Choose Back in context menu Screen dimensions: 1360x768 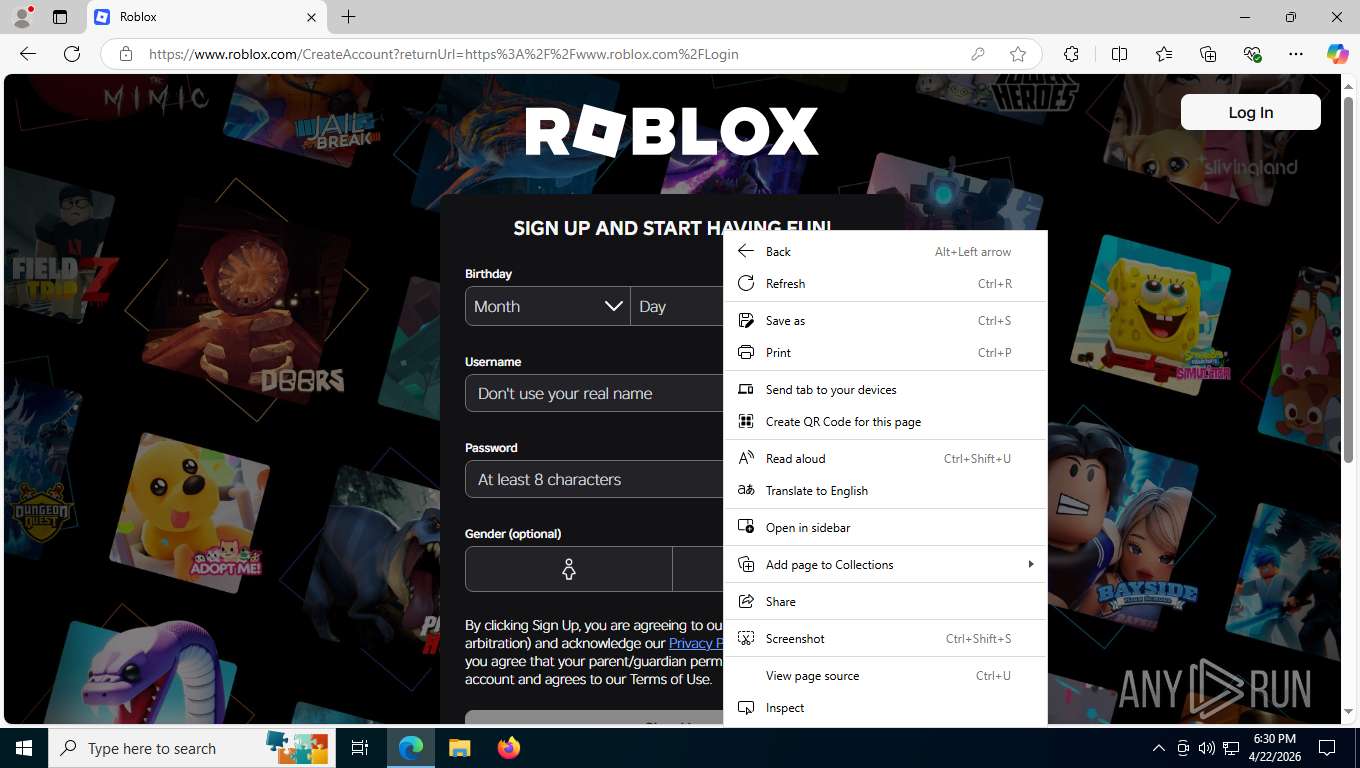point(885,251)
